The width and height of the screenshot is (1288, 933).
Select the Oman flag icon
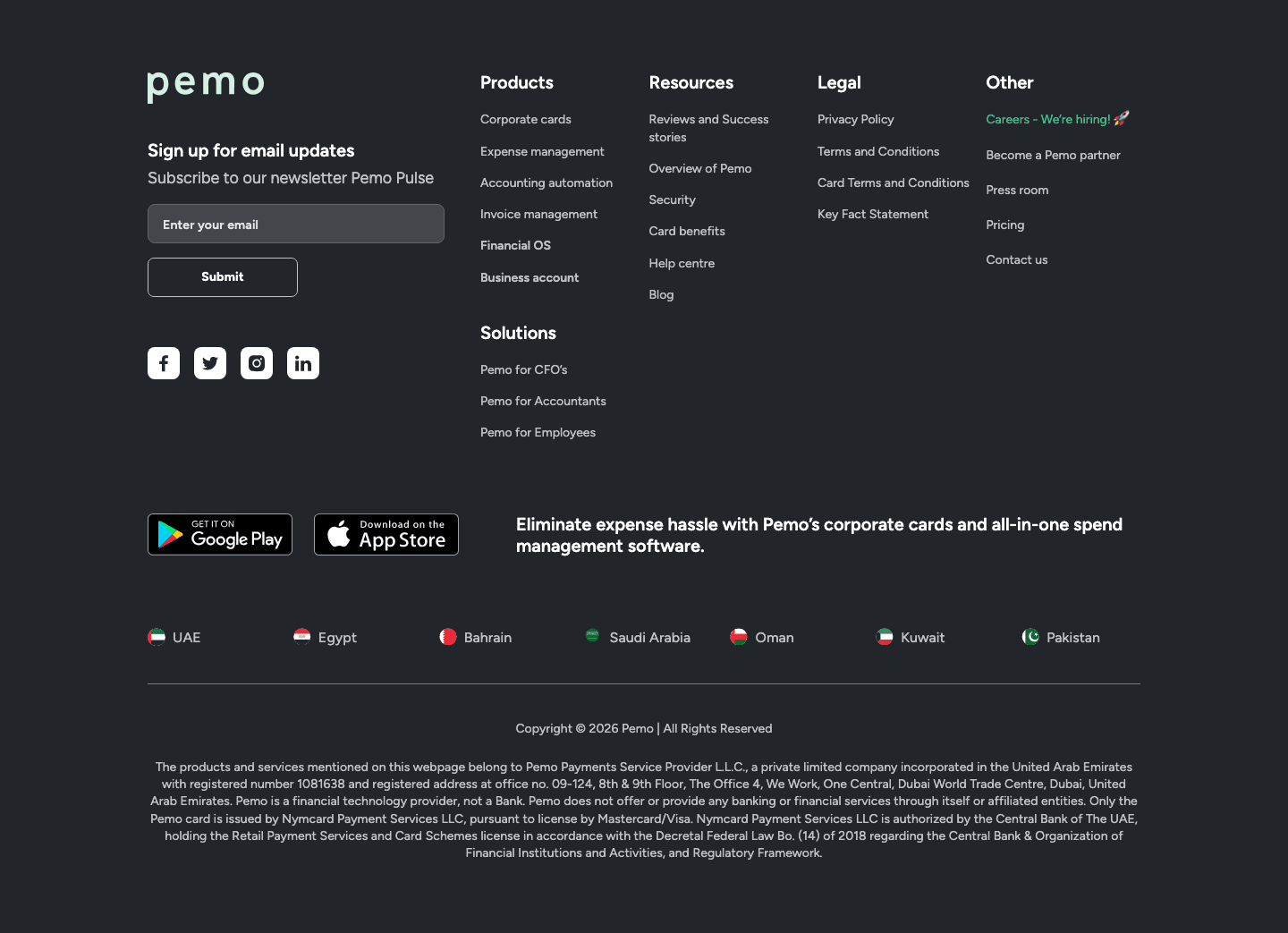coord(739,637)
